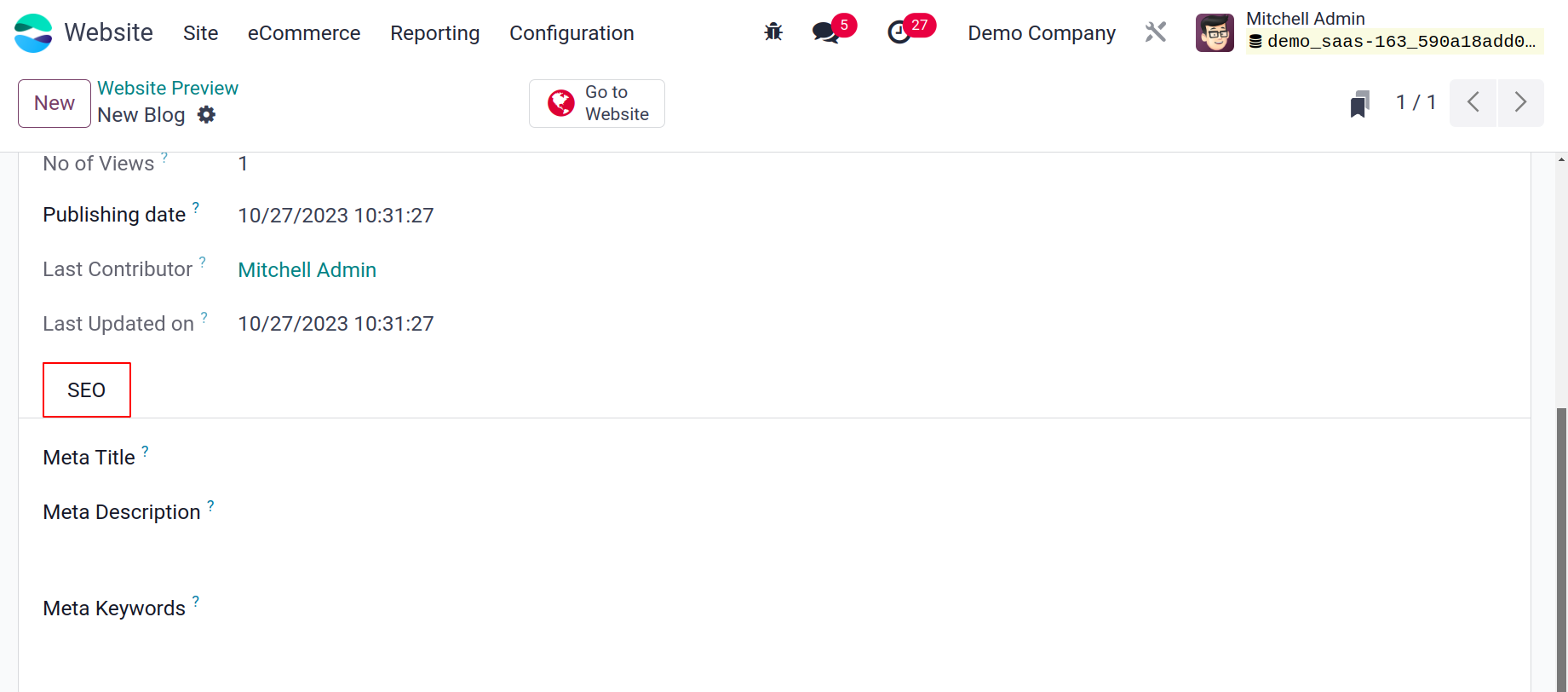Open the Mitchell Admin contributor link
1568x692 pixels.
point(307,270)
